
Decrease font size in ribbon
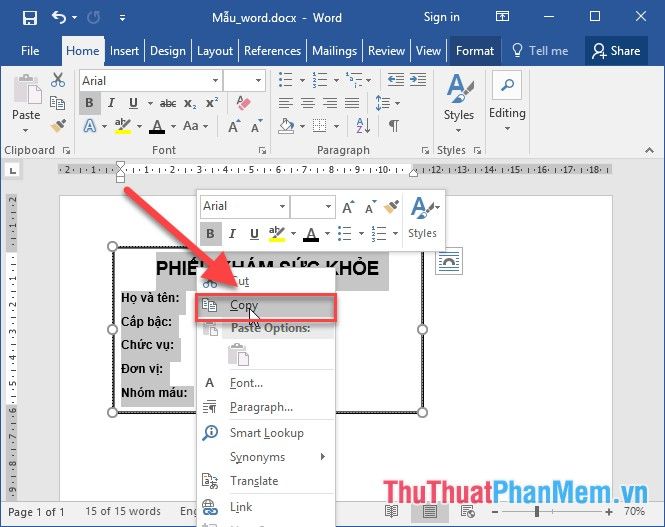pyautogui.click(x=256, y=126)
